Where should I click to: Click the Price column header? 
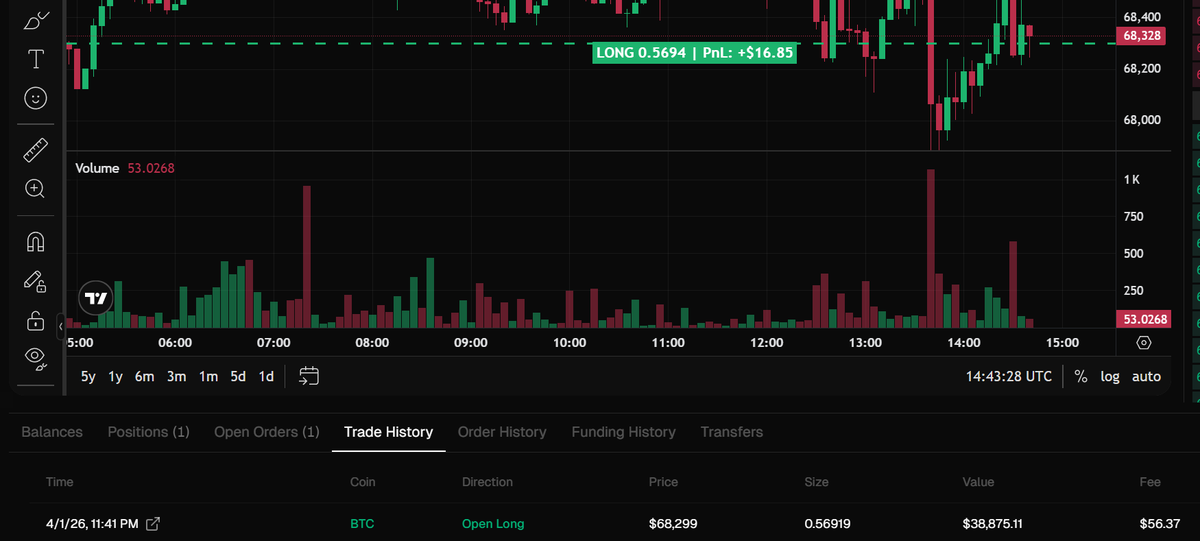pos(664,482)
